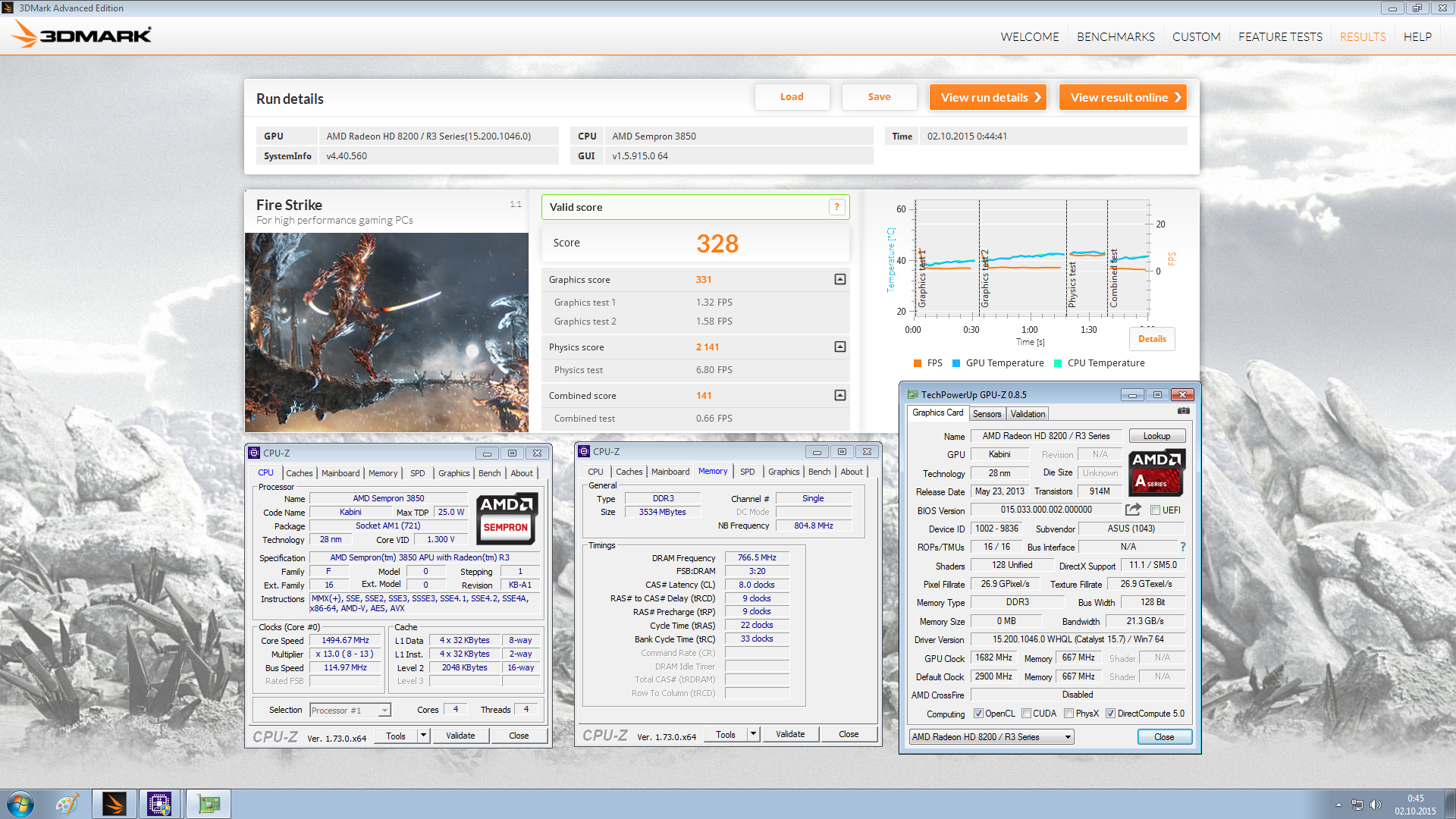Click the AMD A-Series logo in GPU-Z
Screen dimensions: 1456x819
(x=1156, y=473)
